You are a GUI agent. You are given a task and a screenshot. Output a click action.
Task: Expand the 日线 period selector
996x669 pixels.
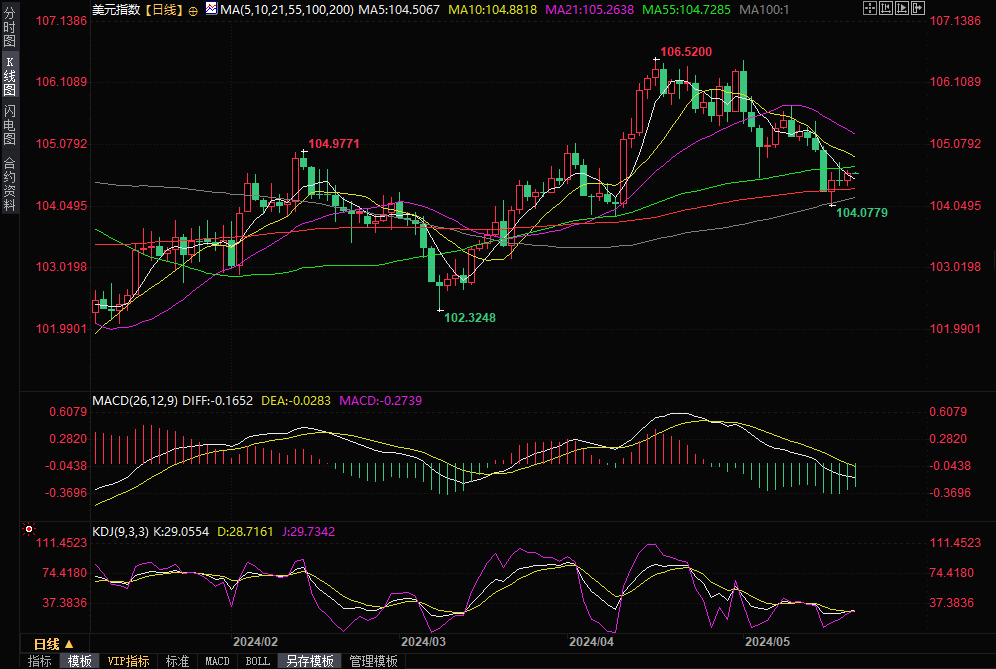pyautogui.click(x=54, y=644)
